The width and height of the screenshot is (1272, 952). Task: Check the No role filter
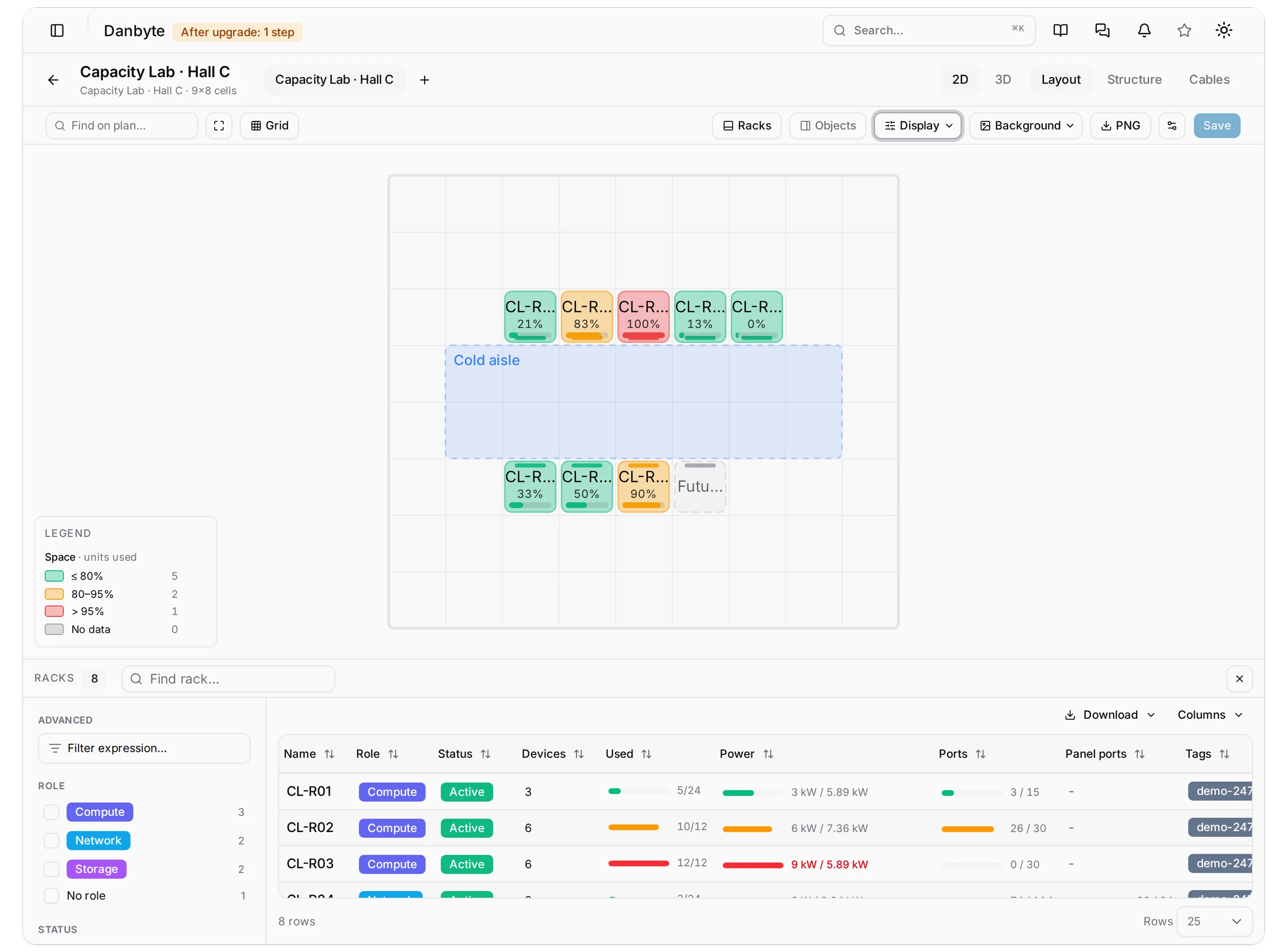(52, 895)
